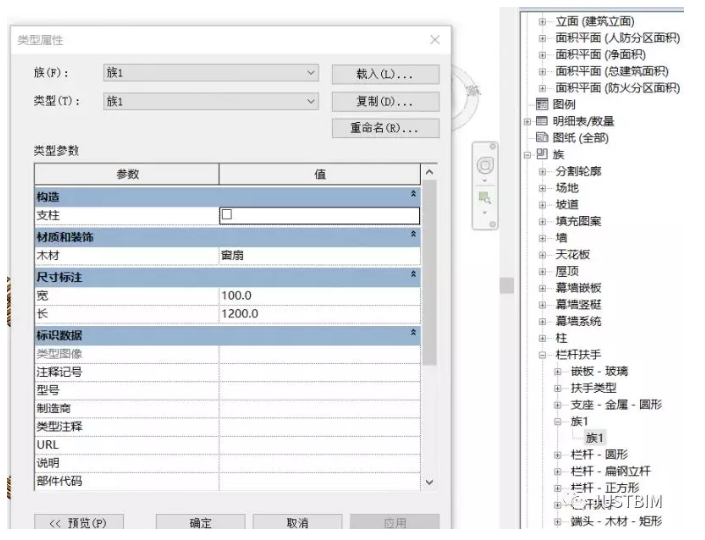Collapse the 族1 family node

pyautogui.click(x=558, y=421)
